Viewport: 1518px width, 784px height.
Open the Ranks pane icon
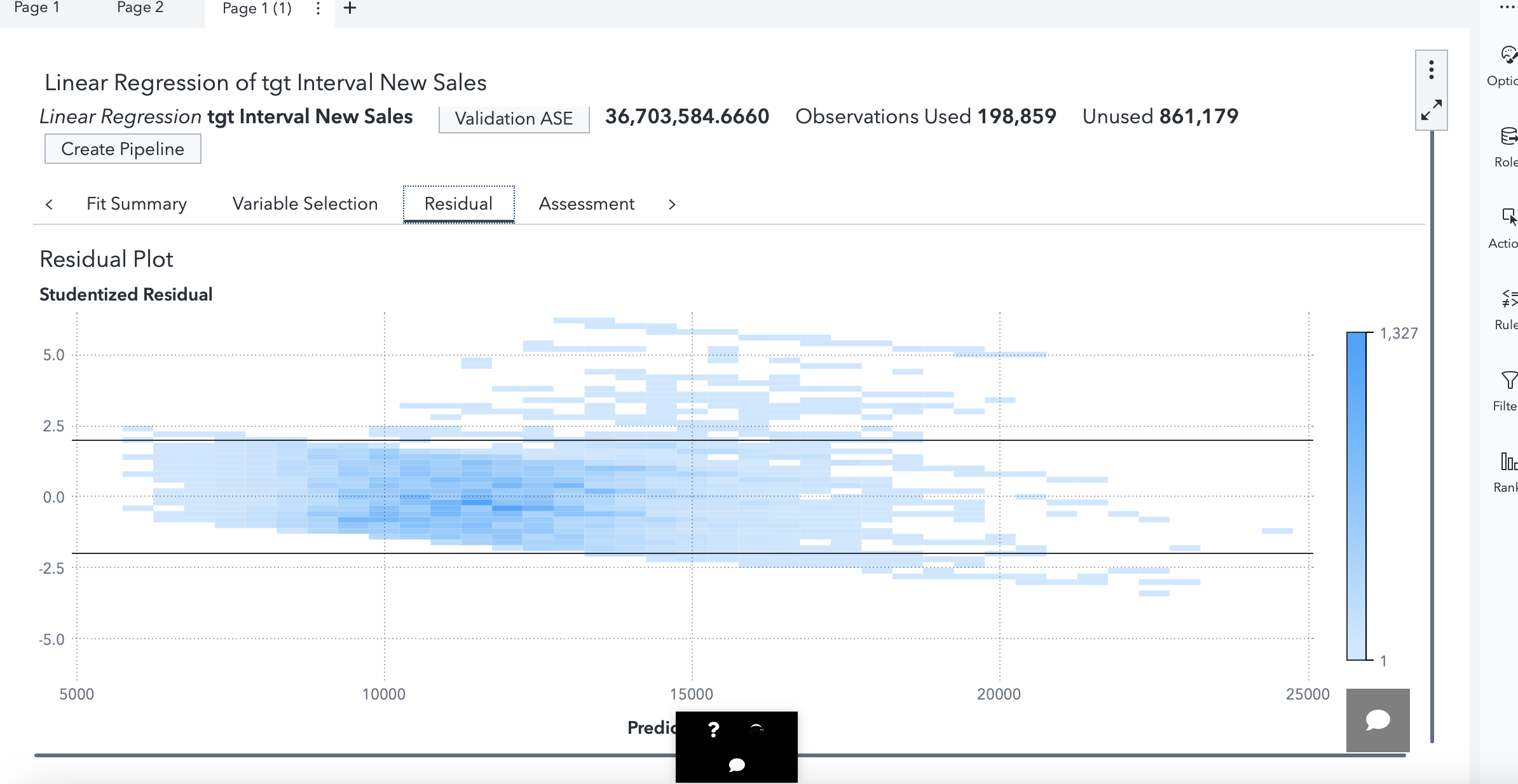[x=1508, y=461]
